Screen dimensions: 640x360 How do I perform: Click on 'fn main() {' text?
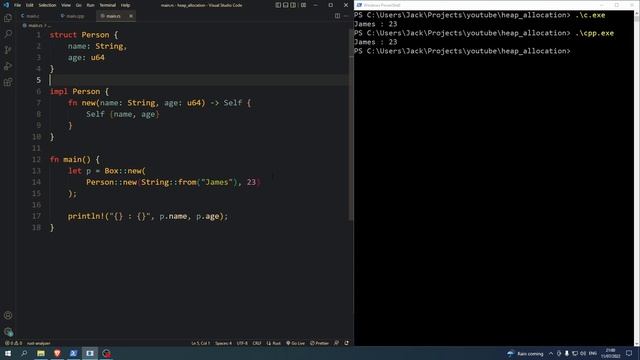[75, 160]
